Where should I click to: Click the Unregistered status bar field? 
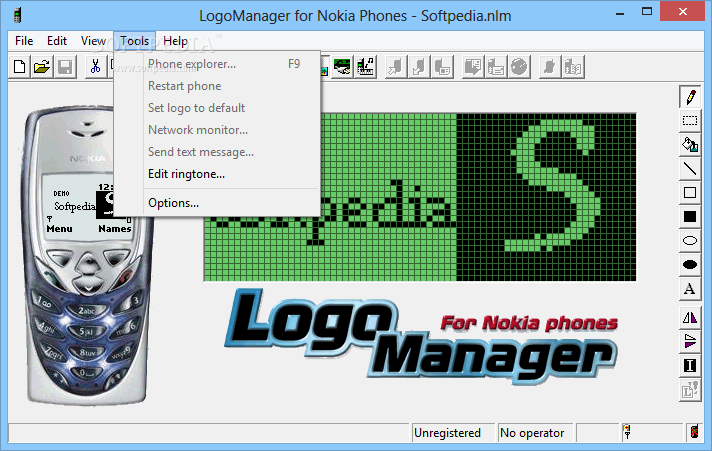(453, 433)
